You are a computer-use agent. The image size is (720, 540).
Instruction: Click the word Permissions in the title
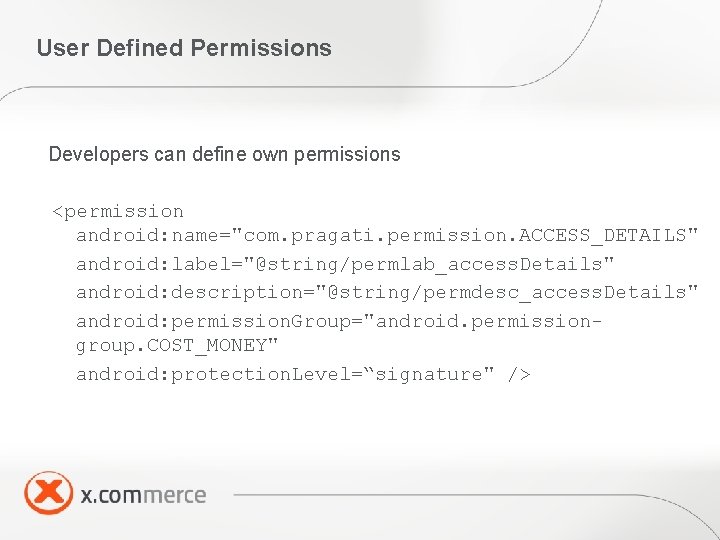tap(261, 48)
